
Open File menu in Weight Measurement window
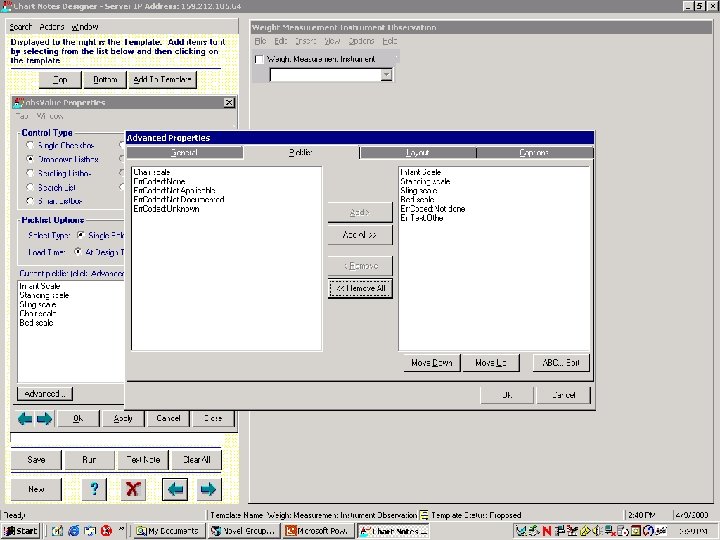260,41
